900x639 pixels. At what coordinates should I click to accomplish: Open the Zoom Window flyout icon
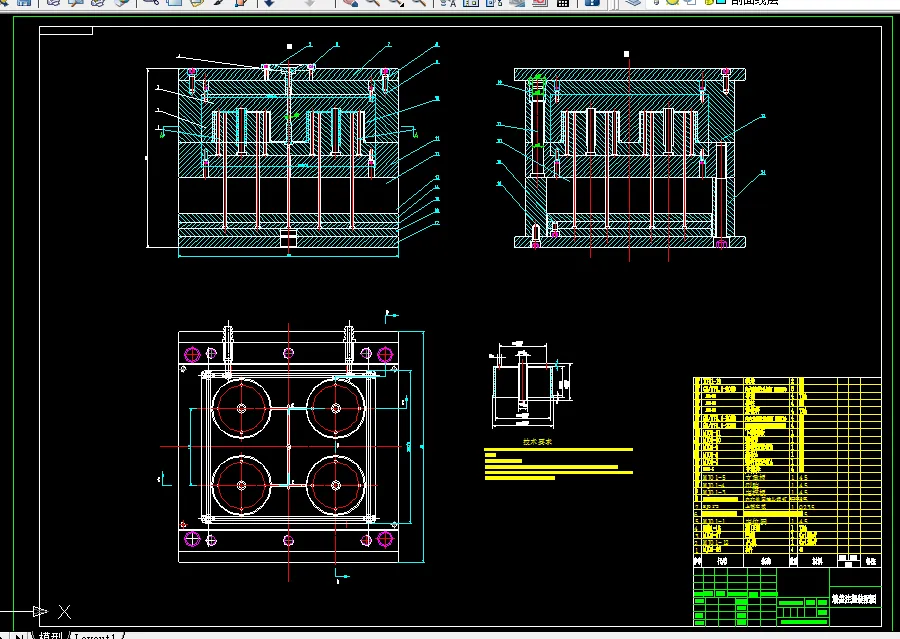click(395, 2)
